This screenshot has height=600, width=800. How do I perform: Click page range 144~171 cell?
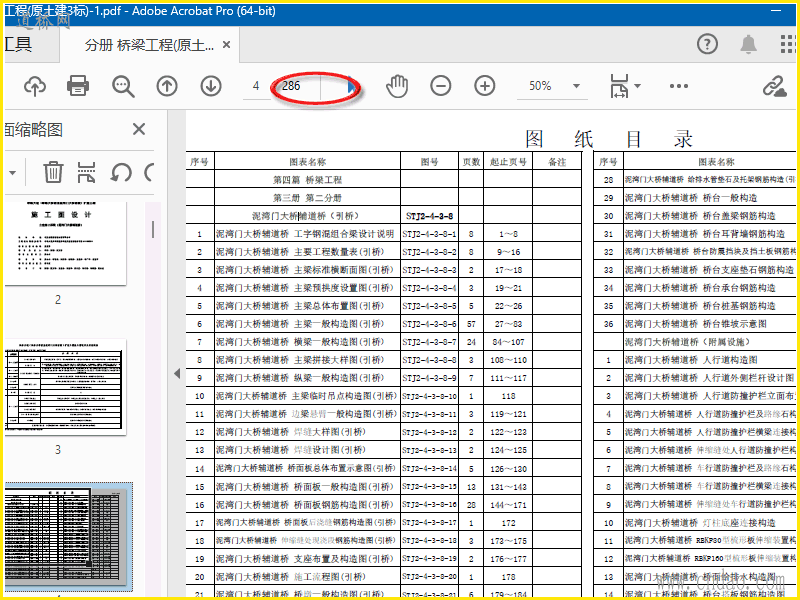click(x=508, y=505)
